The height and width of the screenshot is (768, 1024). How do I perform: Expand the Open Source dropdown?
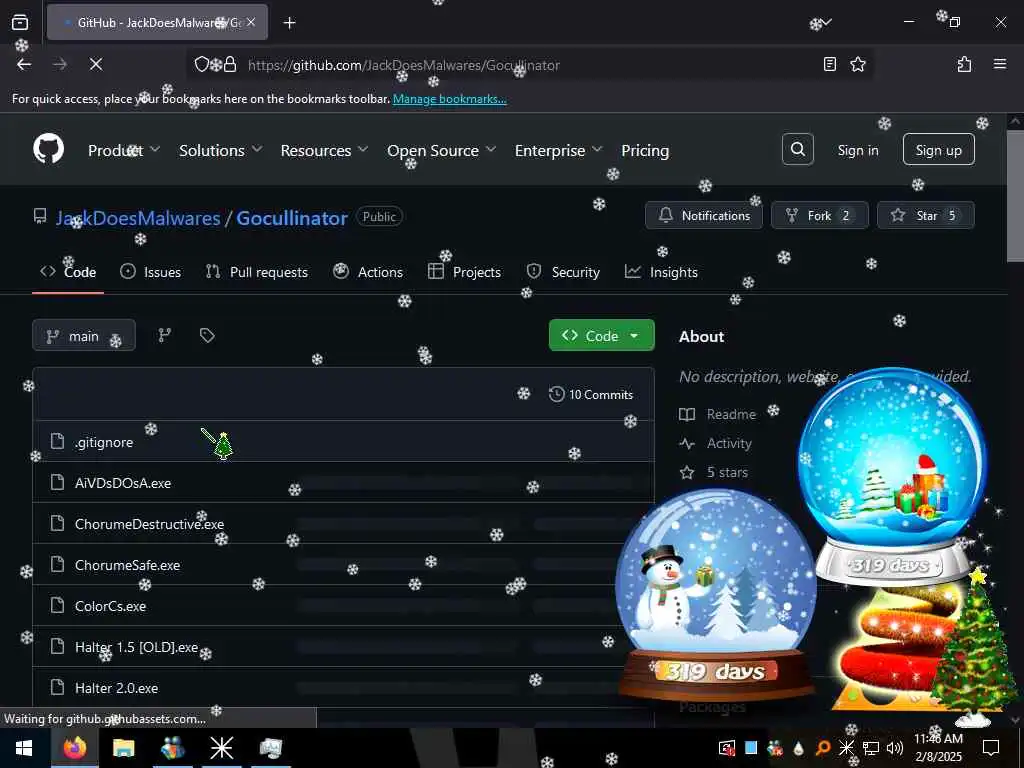[441, 150]
